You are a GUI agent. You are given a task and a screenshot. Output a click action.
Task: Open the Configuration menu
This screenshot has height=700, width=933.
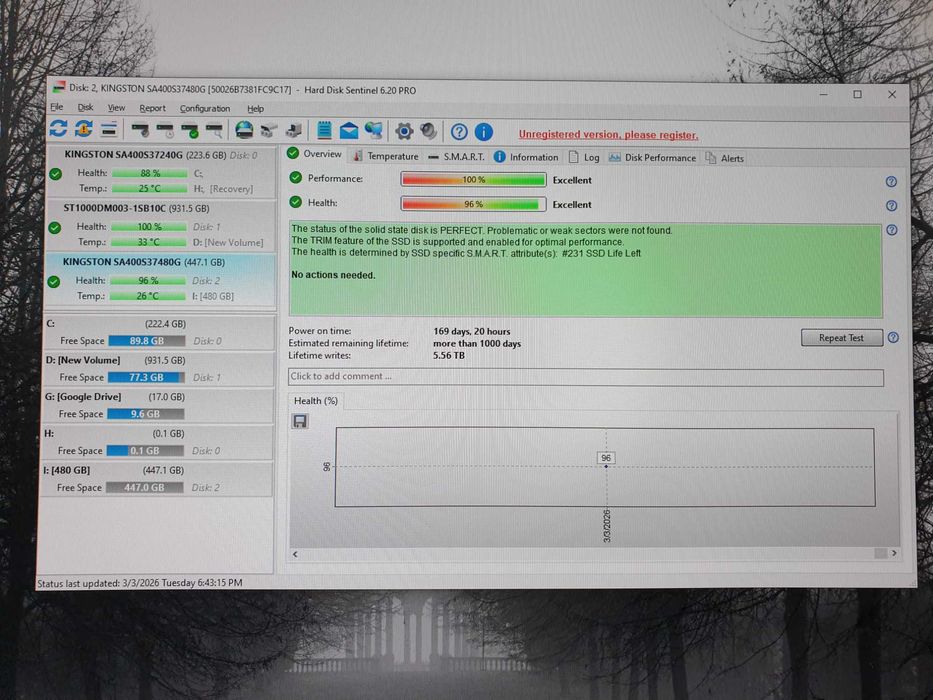tap(205, 108)
